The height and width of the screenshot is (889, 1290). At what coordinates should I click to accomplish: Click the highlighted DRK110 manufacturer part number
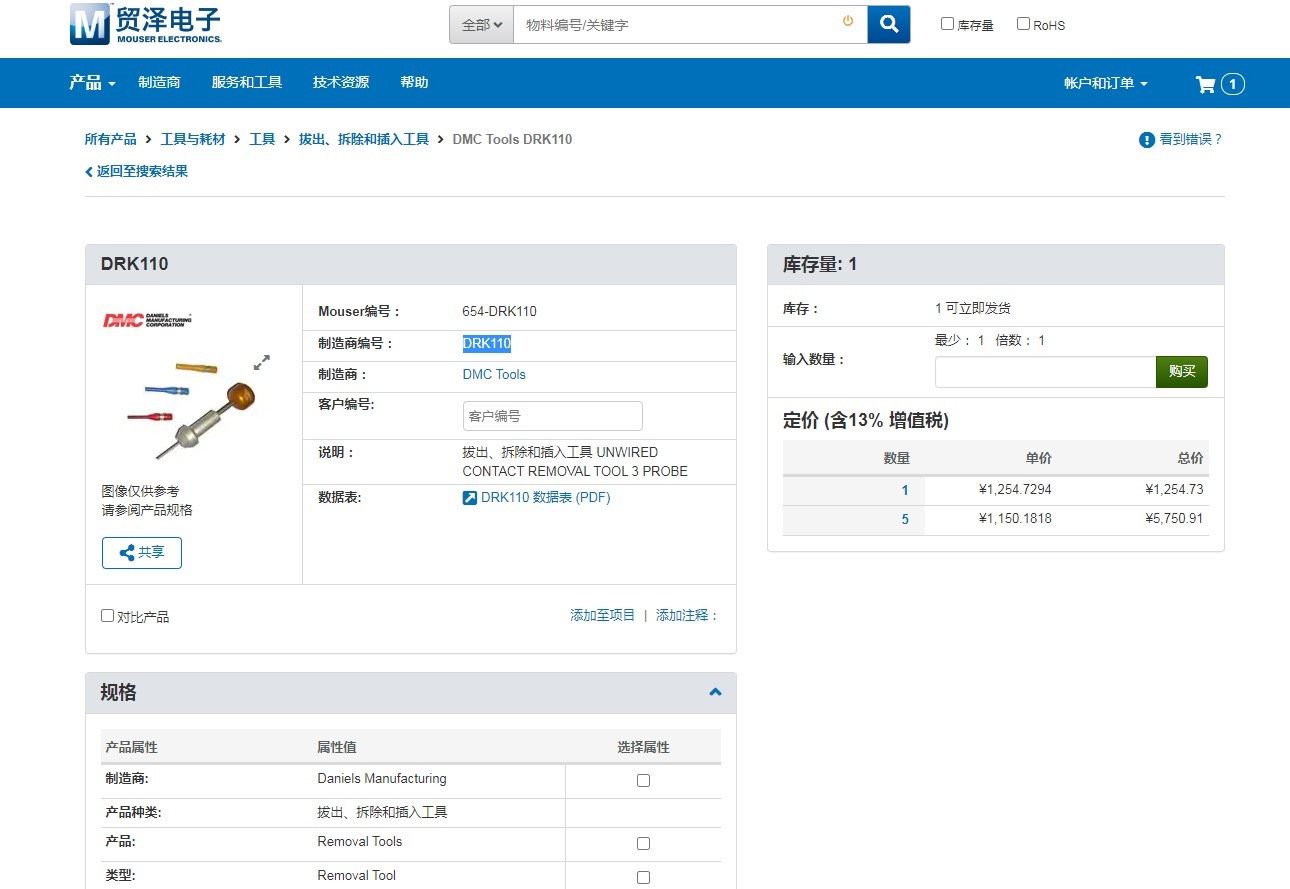click(x=487, y=344)
